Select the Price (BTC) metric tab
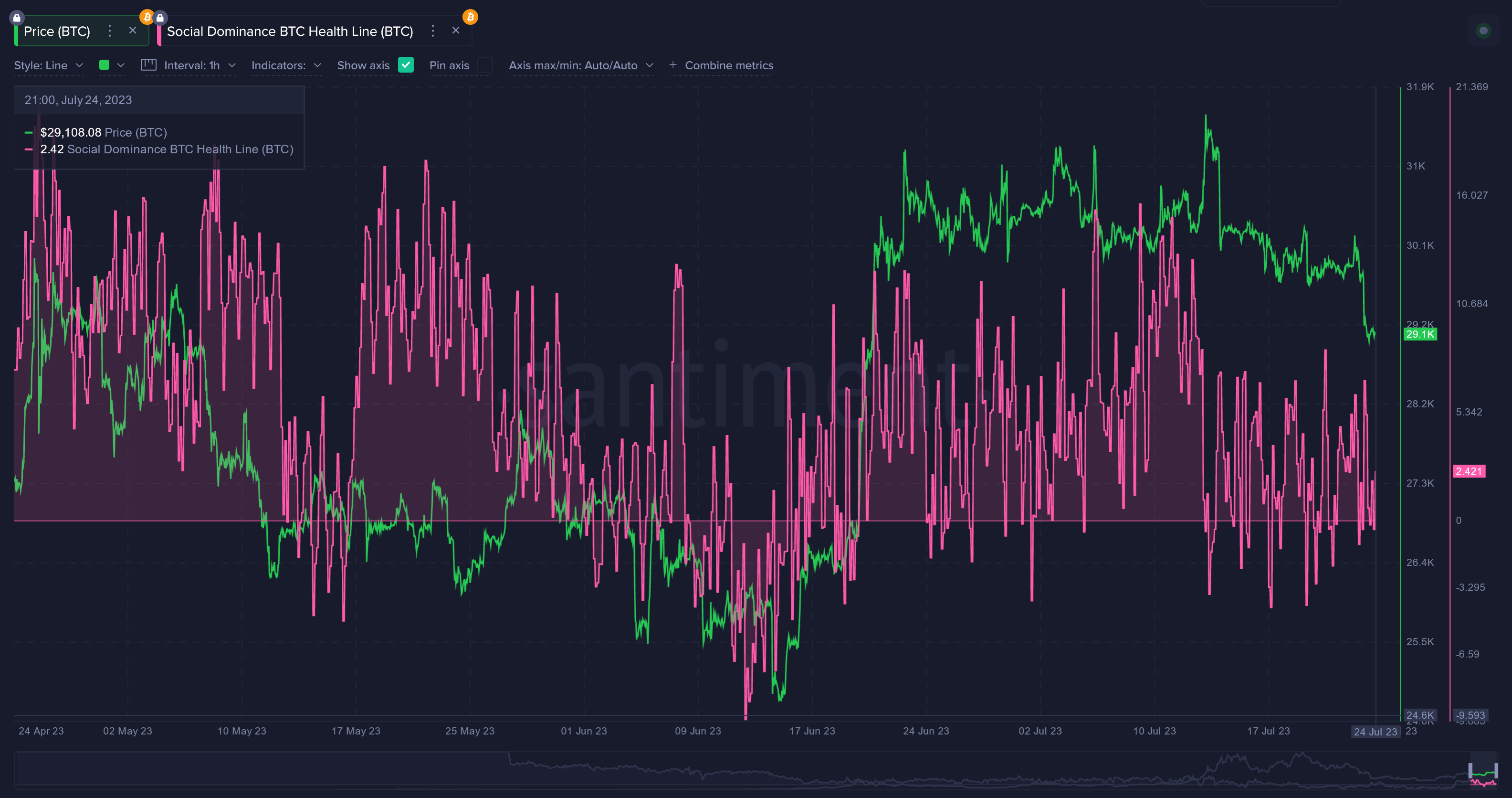 pos(57,32)
